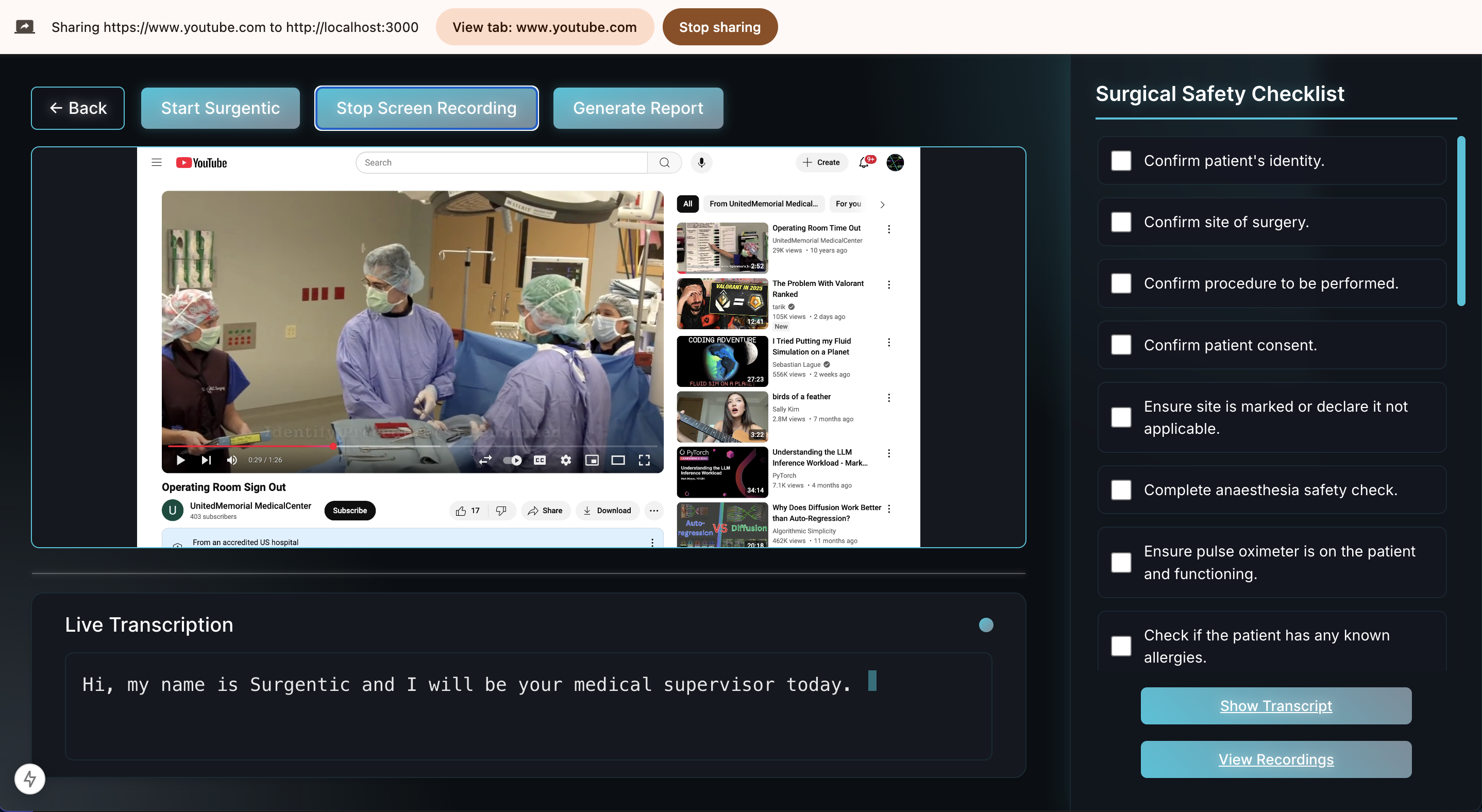Image resolution: width=1482 pixels, height=812 pixels.
Task: Check Confirm patient consent checkbox
Action: pyautogui.click(x=1121, y=345)
